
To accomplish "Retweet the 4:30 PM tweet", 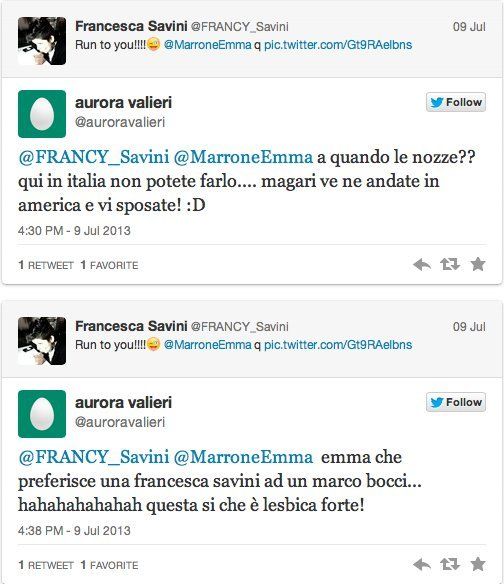I will 450,264.
